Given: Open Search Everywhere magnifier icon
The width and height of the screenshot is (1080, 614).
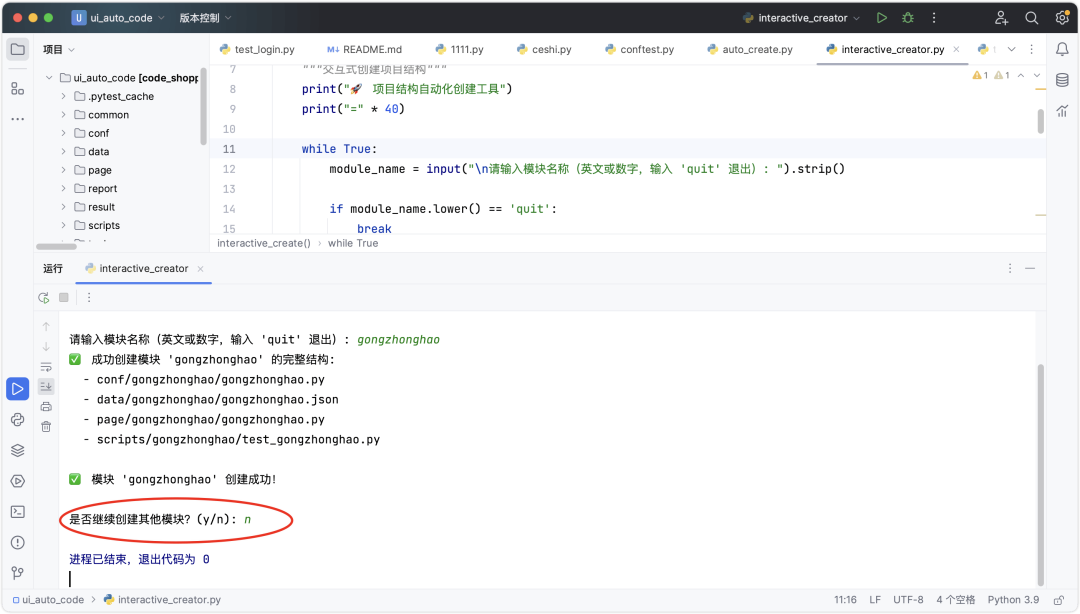Looking at the screenshot, I should click(1031, 18).
